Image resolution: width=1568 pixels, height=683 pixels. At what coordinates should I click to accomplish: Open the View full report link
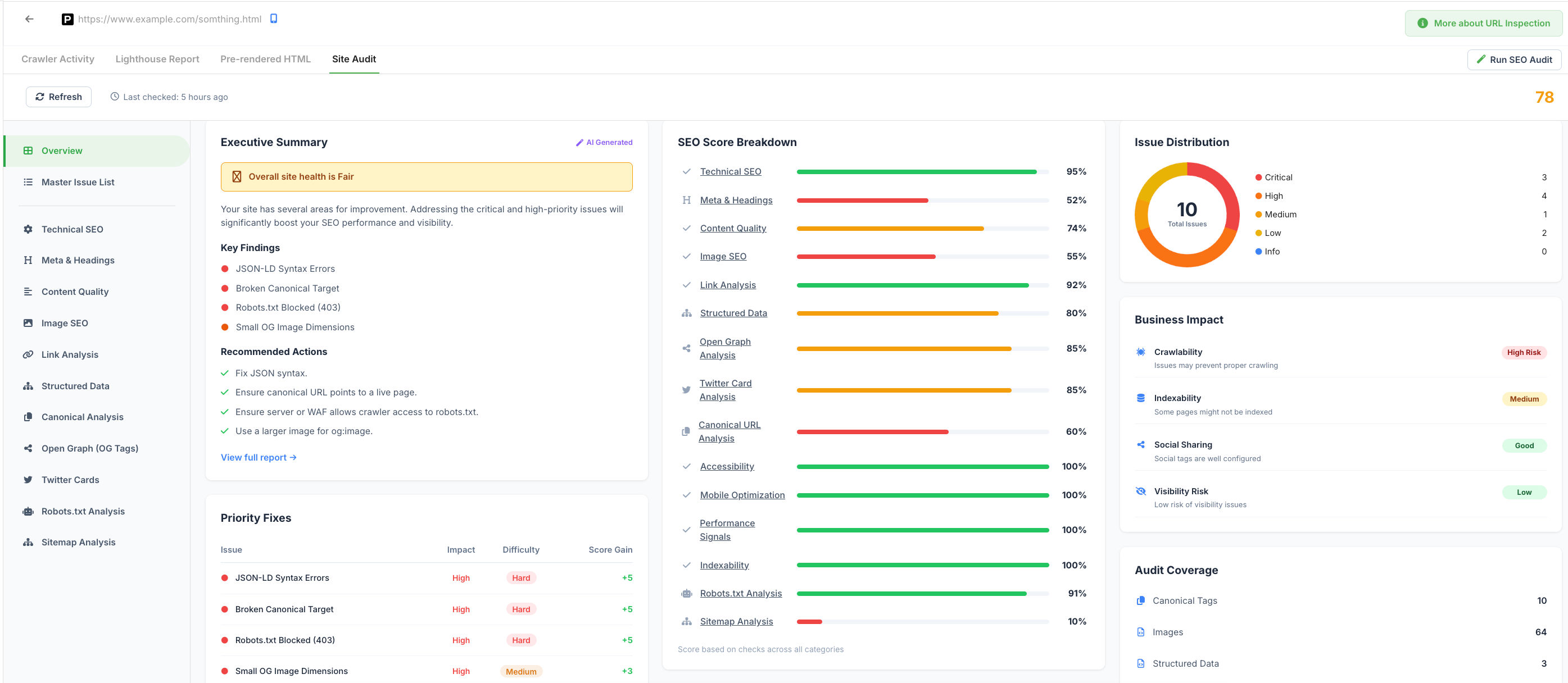(x=258, y=457)
